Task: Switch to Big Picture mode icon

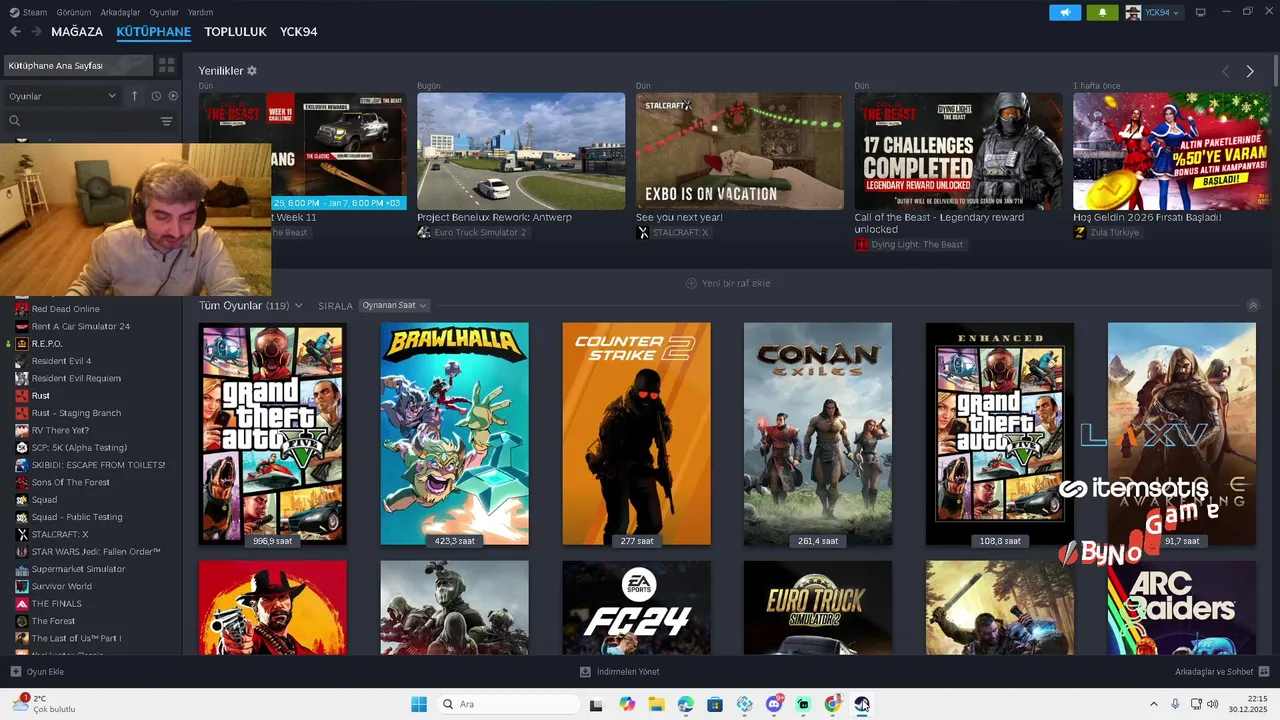Action: click(x=1201, y=12)
